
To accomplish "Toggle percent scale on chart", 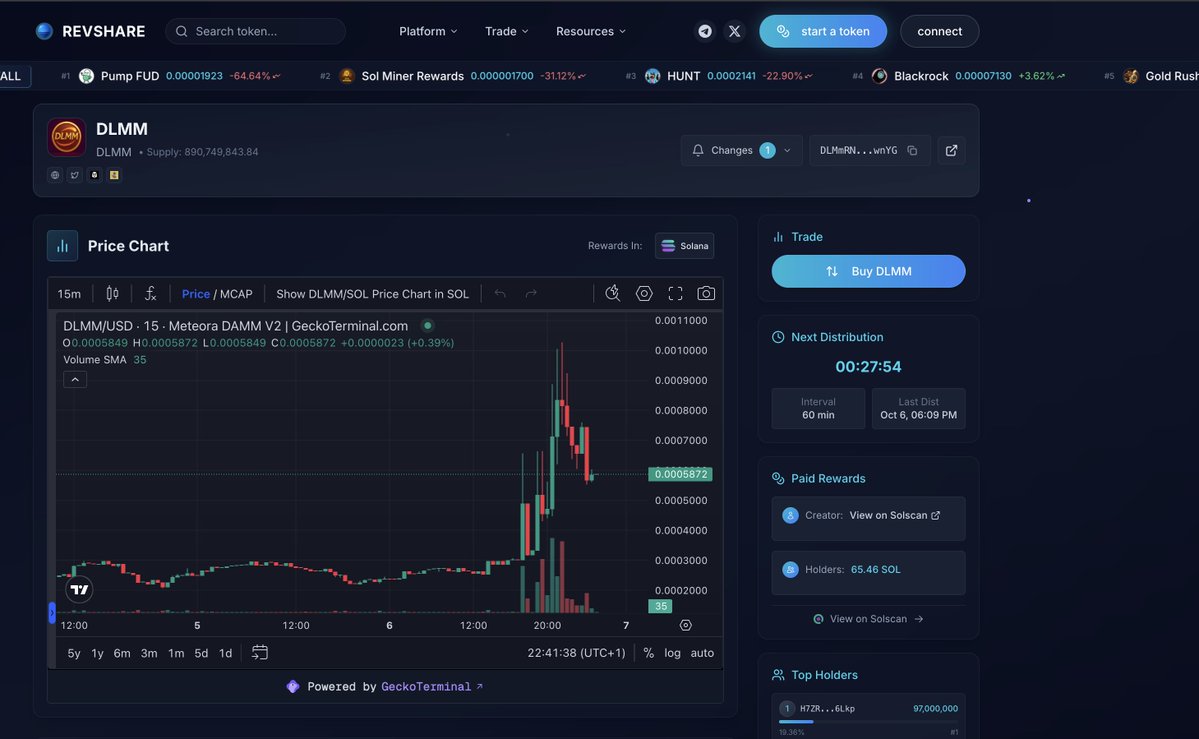I will [x=648, y=653].
